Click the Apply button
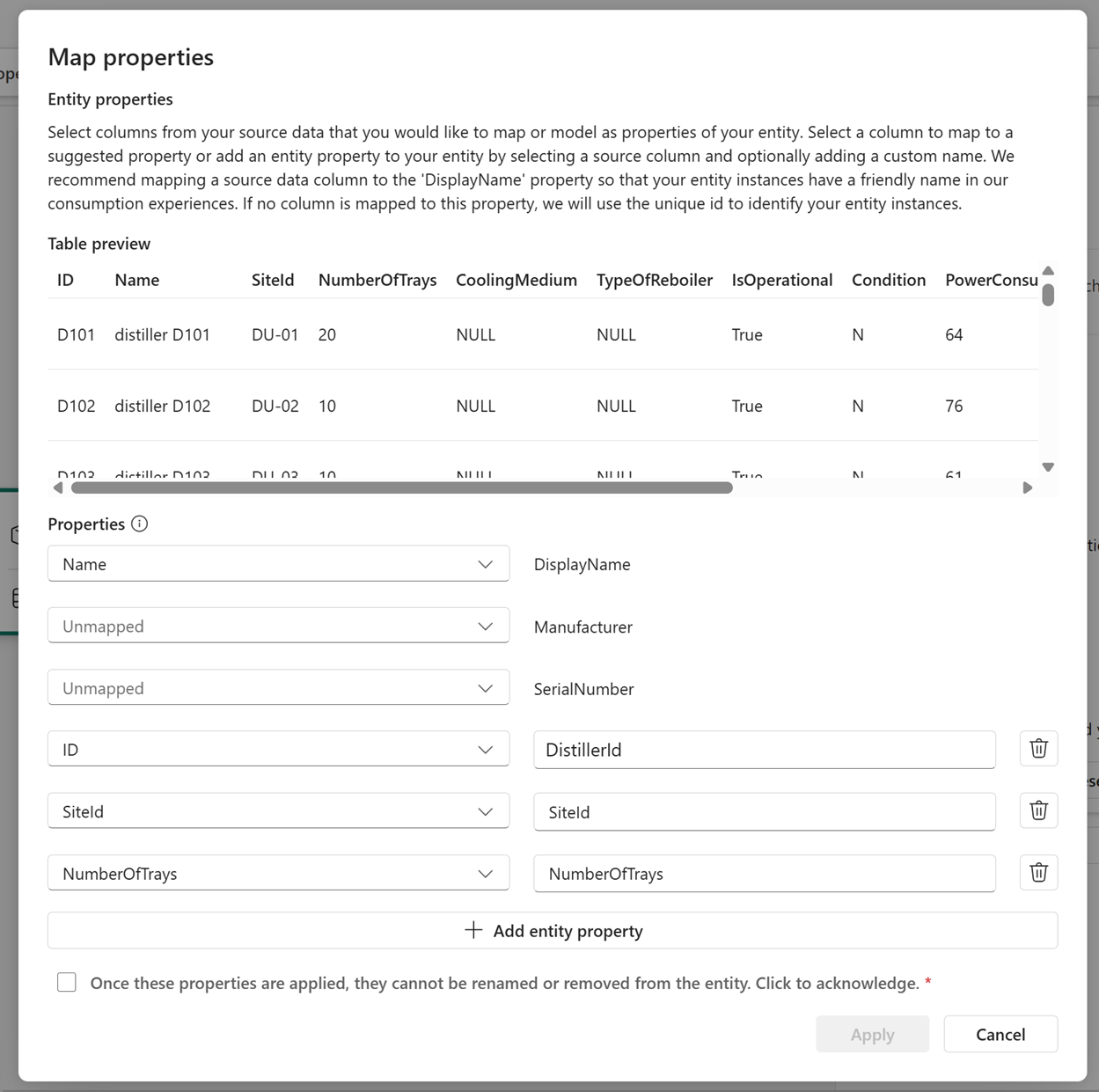 pos(872,1034)
